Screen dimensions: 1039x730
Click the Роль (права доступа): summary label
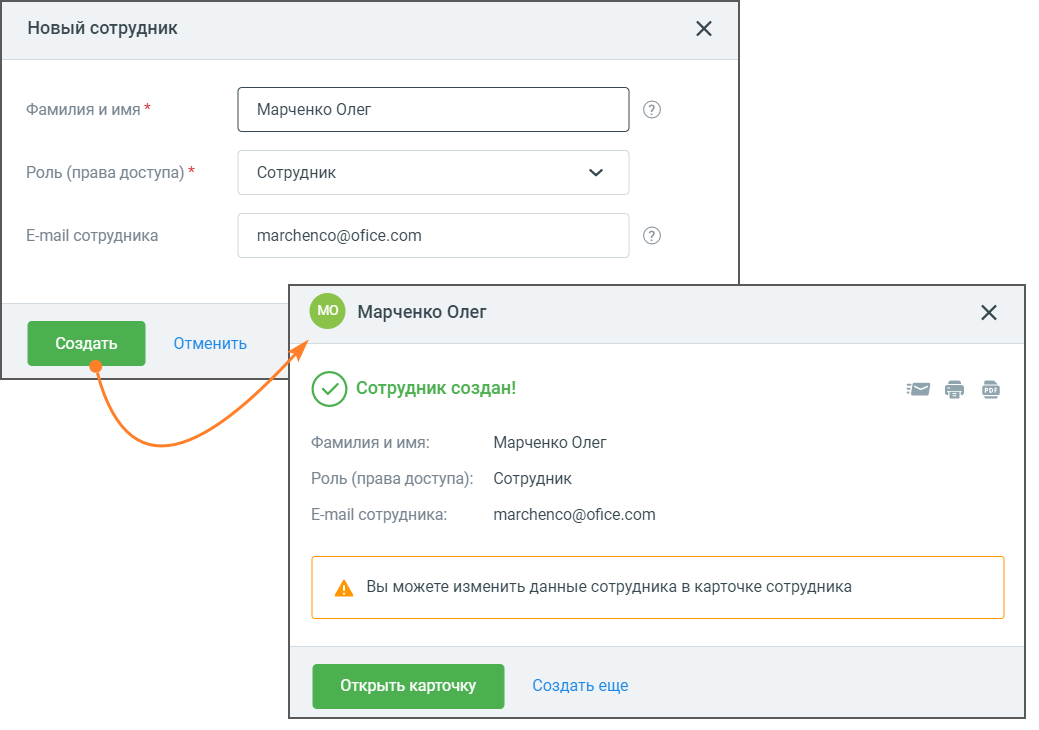(392, 478)
